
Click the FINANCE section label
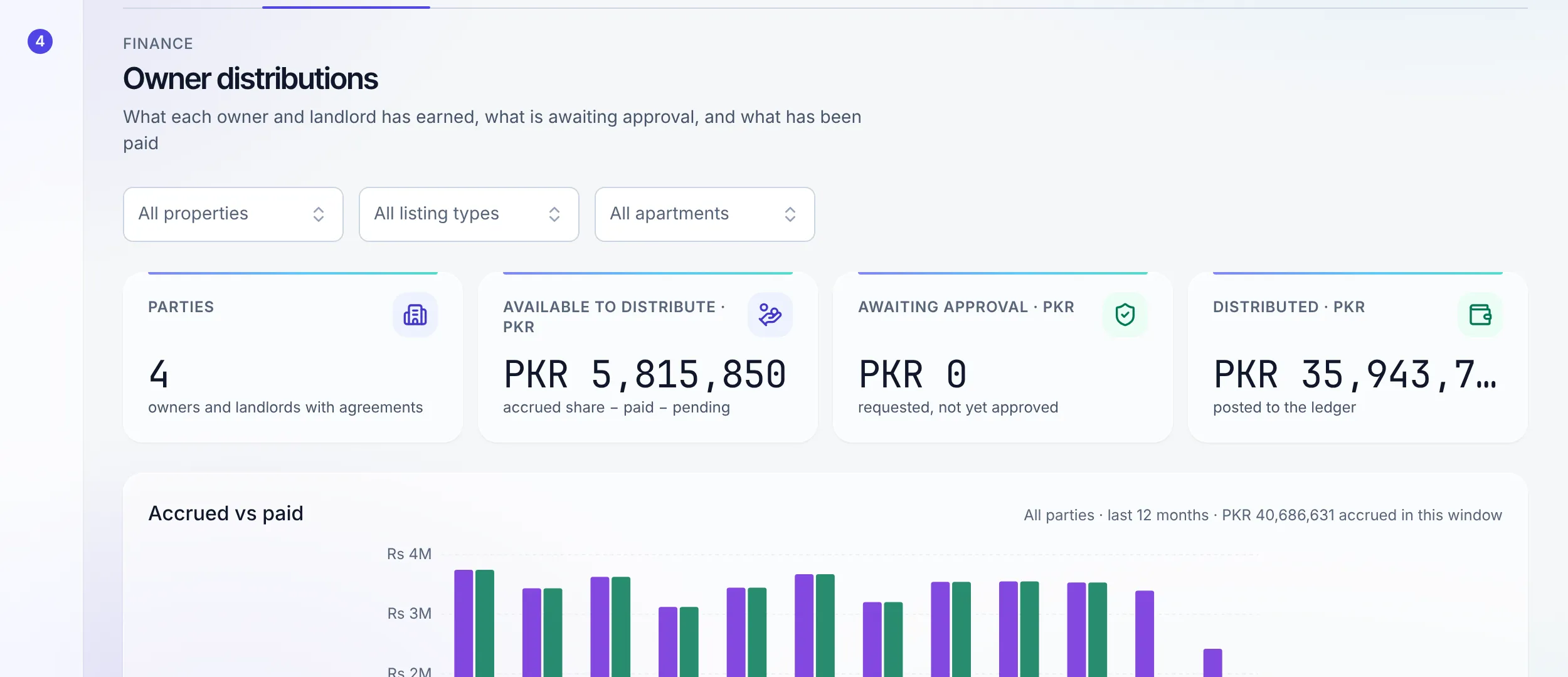[x=158, y=44]
